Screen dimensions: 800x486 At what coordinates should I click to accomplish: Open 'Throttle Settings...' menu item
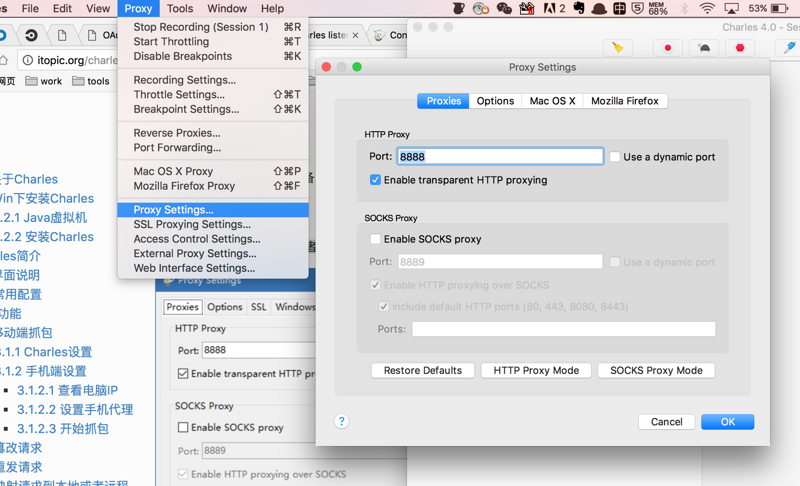click(x=213, y=94)
